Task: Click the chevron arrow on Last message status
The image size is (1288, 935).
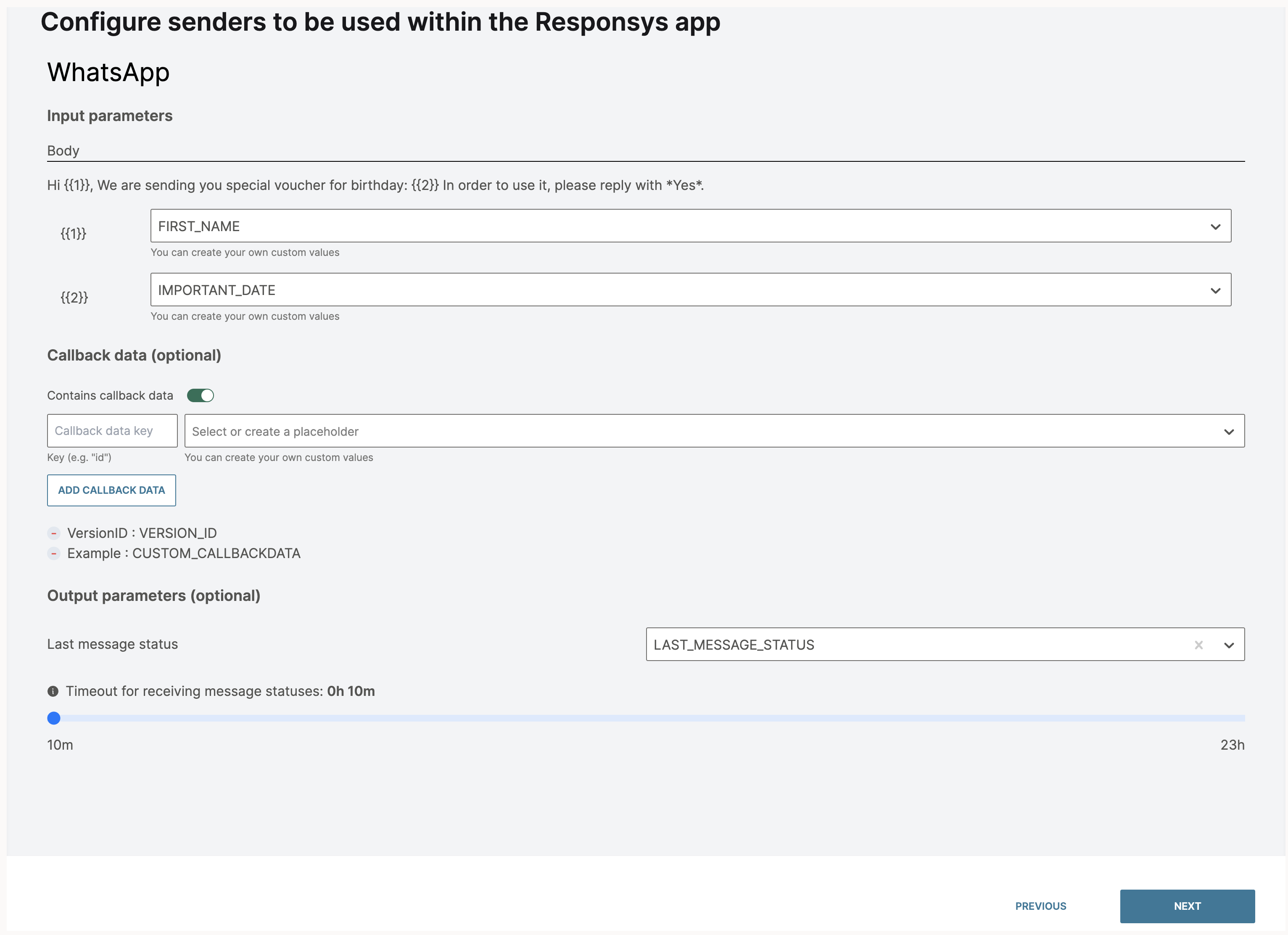Action: [x=1228, y=645]
